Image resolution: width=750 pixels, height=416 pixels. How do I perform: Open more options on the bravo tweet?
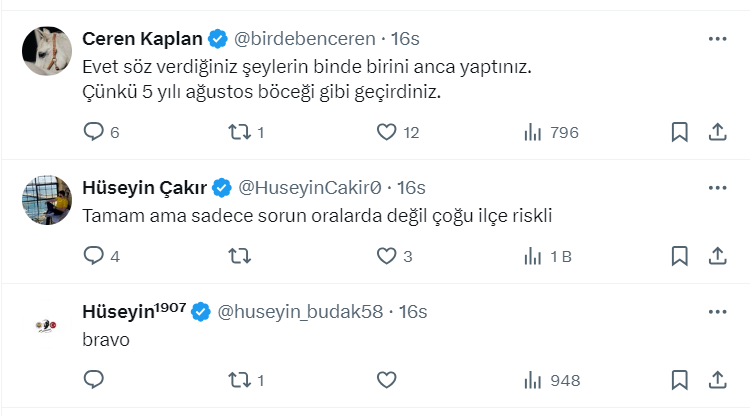717,311
